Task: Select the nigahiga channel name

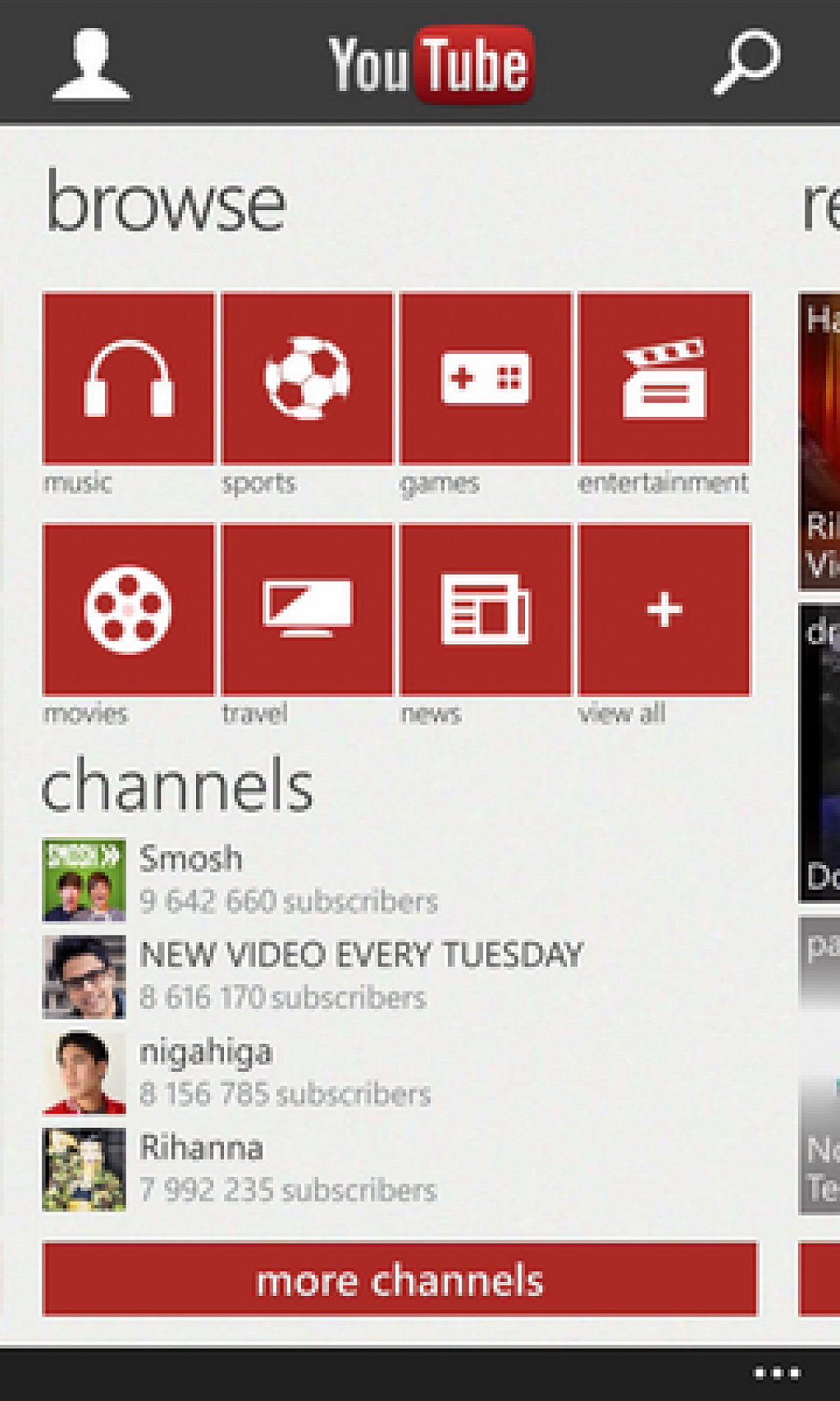Action: (x=205, y=1053)
